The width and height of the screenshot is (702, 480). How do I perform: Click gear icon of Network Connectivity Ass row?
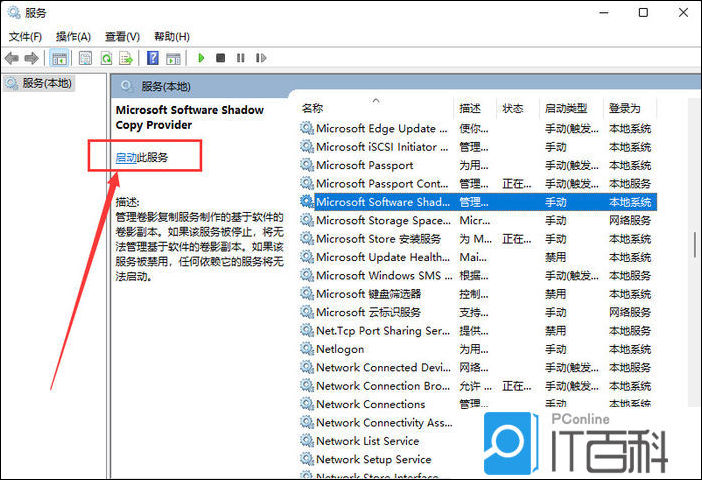[x=307, y=422]
